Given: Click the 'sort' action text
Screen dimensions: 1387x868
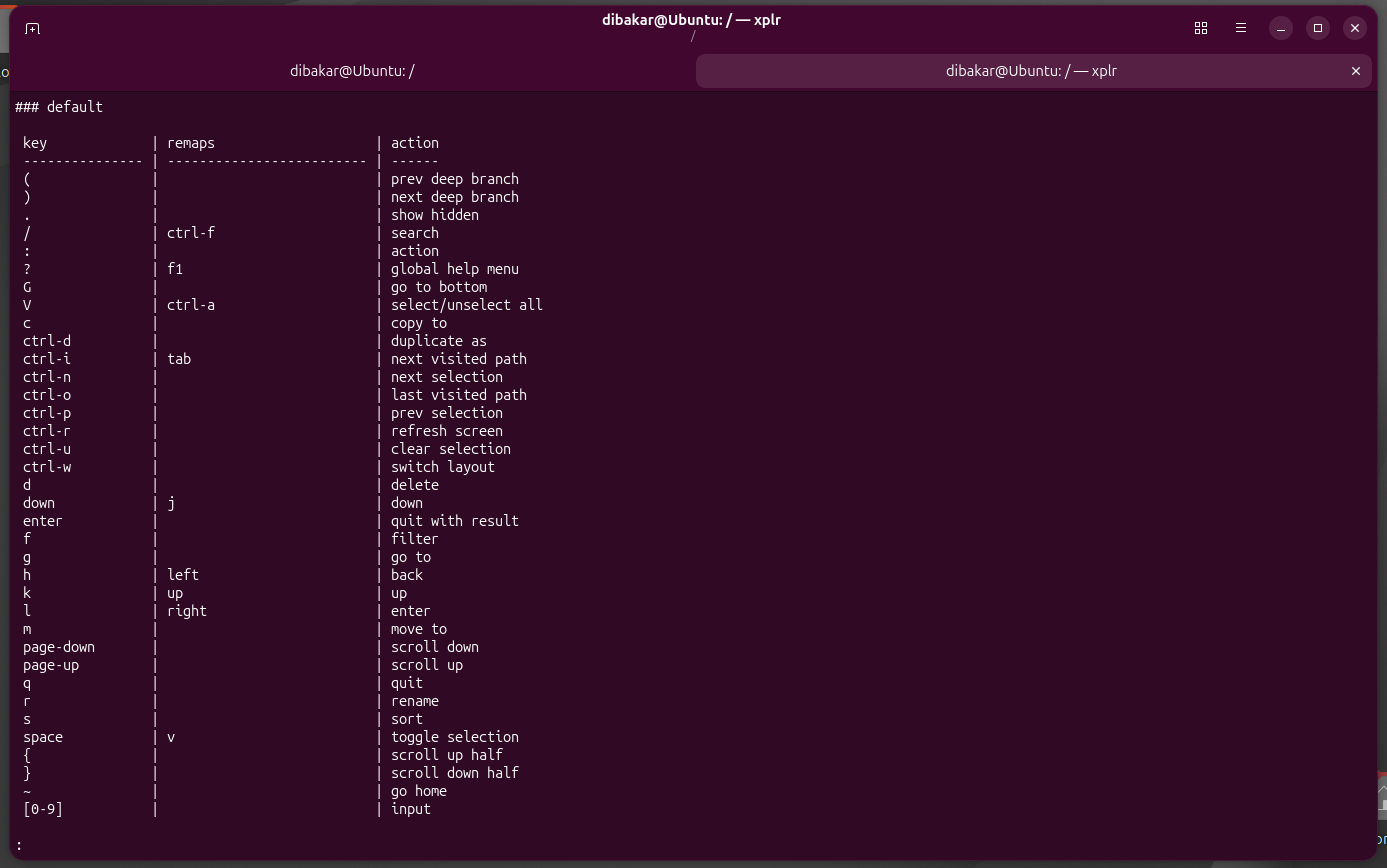Looking at the screenshot, I should [x=407, y=719].
